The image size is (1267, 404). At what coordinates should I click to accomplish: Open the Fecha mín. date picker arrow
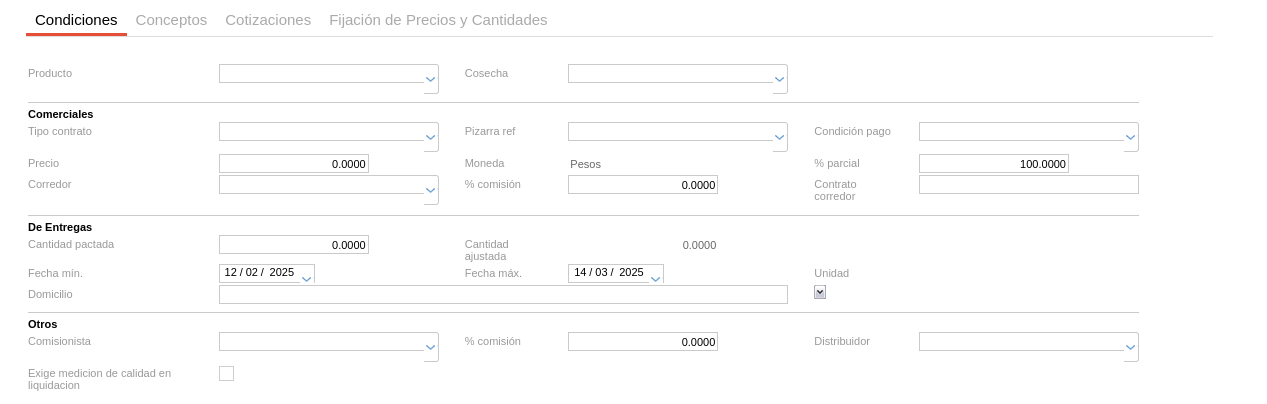(x=307, y=278)
